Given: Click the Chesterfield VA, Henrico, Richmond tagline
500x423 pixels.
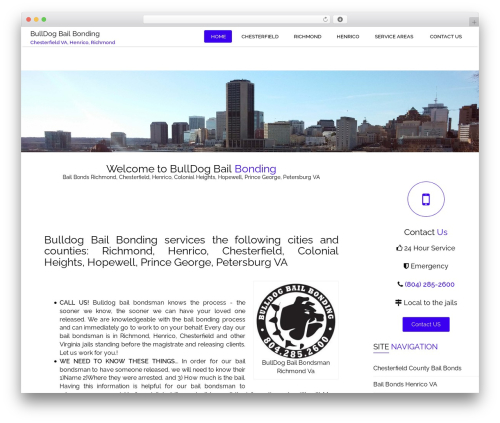Looking at the screenshot, I should click(x=72, y=42).
